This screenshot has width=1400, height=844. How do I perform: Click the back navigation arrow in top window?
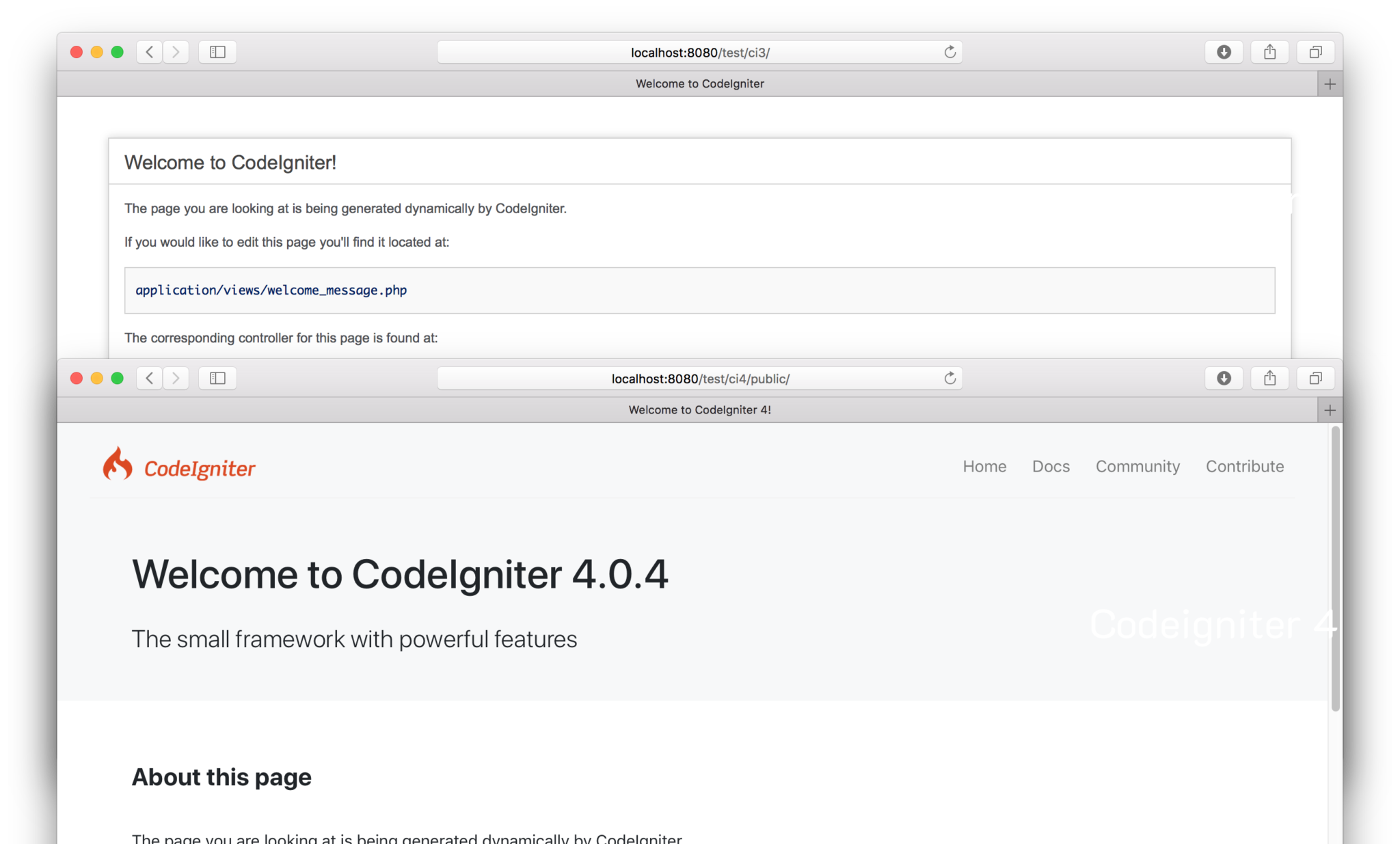point(148,52)
